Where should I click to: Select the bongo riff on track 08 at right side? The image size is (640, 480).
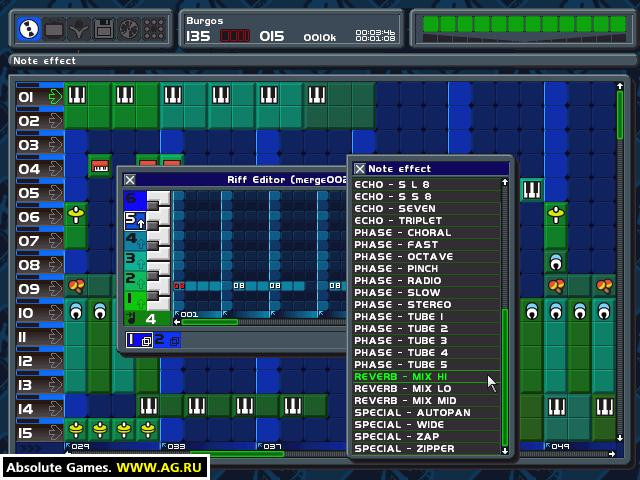tap(556, 262)
